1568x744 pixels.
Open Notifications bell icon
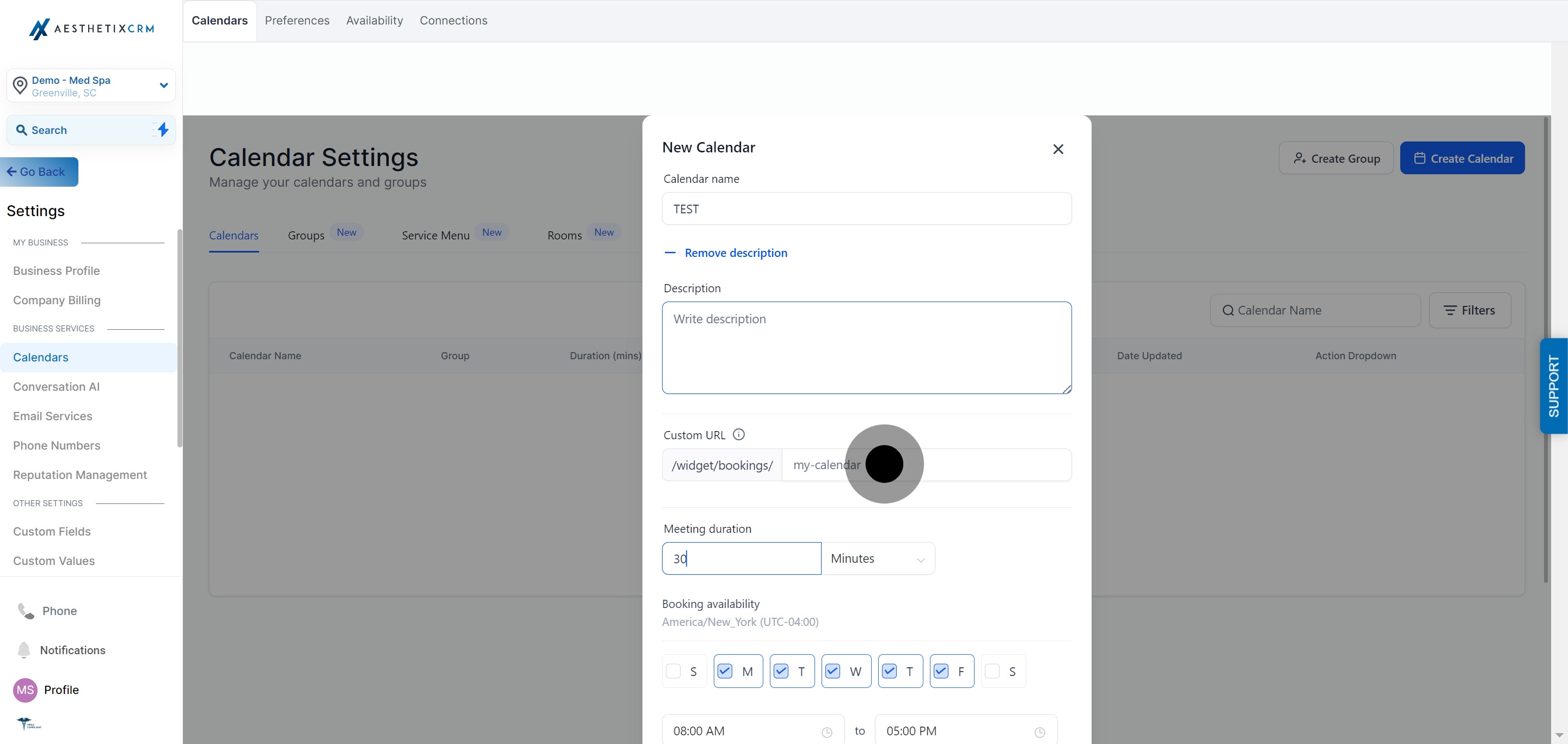24,650
